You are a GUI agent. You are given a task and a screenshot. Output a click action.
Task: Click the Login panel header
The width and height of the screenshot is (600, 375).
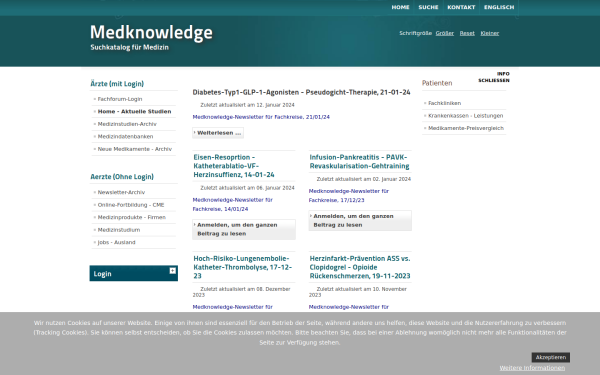134,273
